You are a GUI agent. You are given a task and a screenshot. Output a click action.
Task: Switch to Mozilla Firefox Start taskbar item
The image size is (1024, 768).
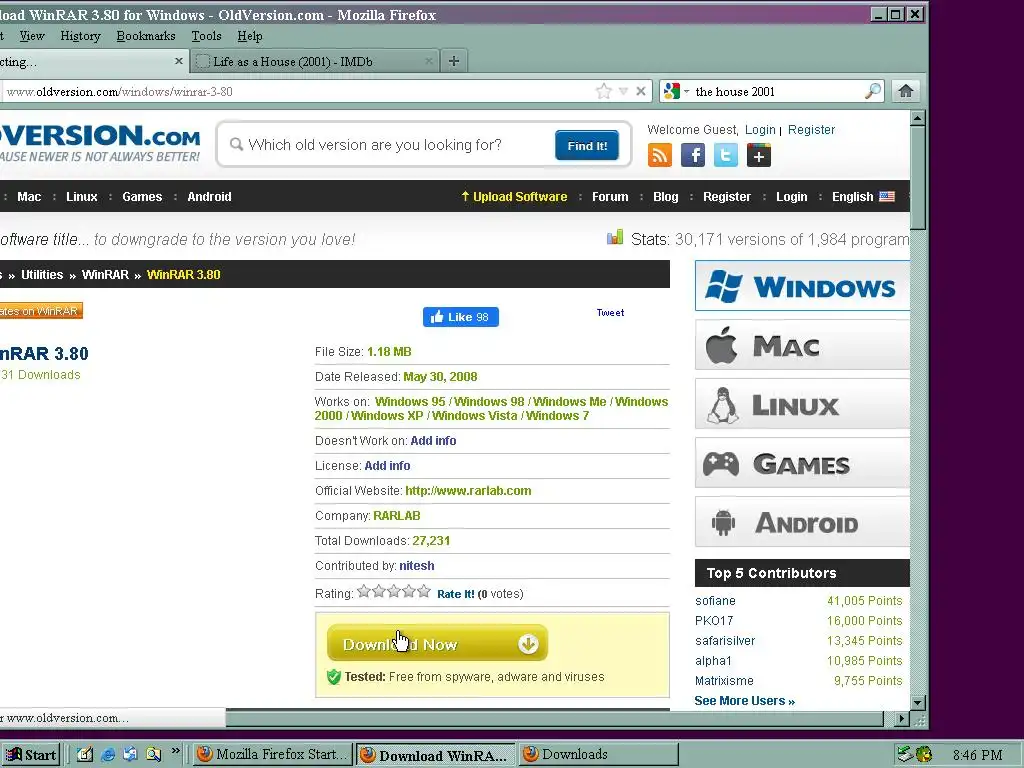point(272,754)
